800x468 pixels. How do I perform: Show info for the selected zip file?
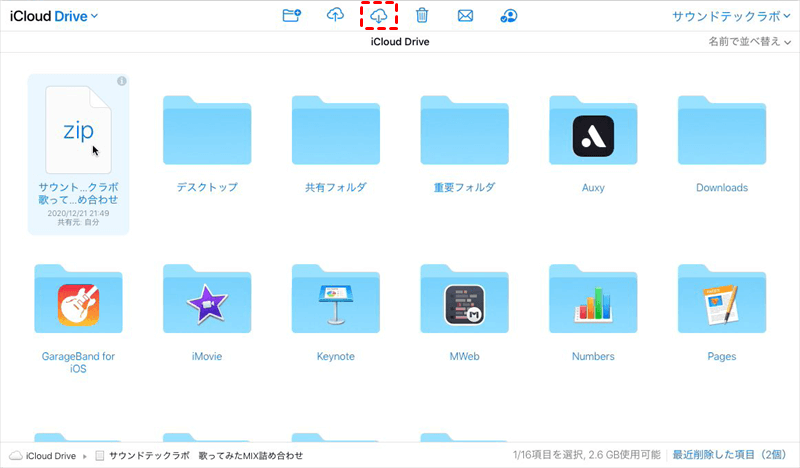[x=121, y=81]
